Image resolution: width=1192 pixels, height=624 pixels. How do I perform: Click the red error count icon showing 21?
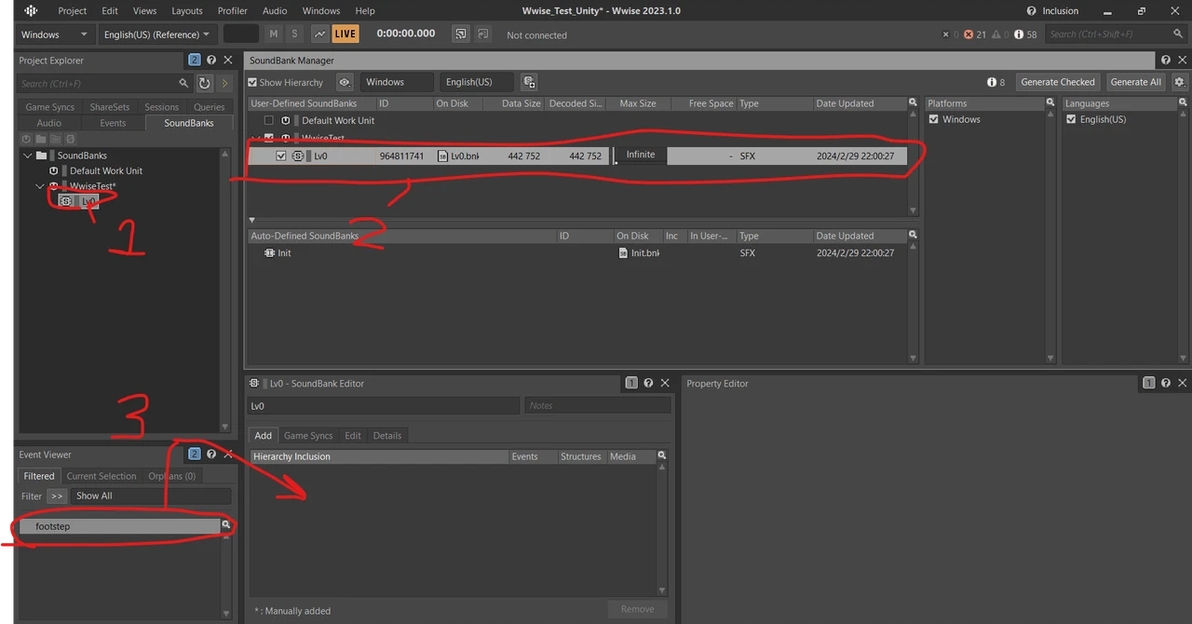(968, 34)
